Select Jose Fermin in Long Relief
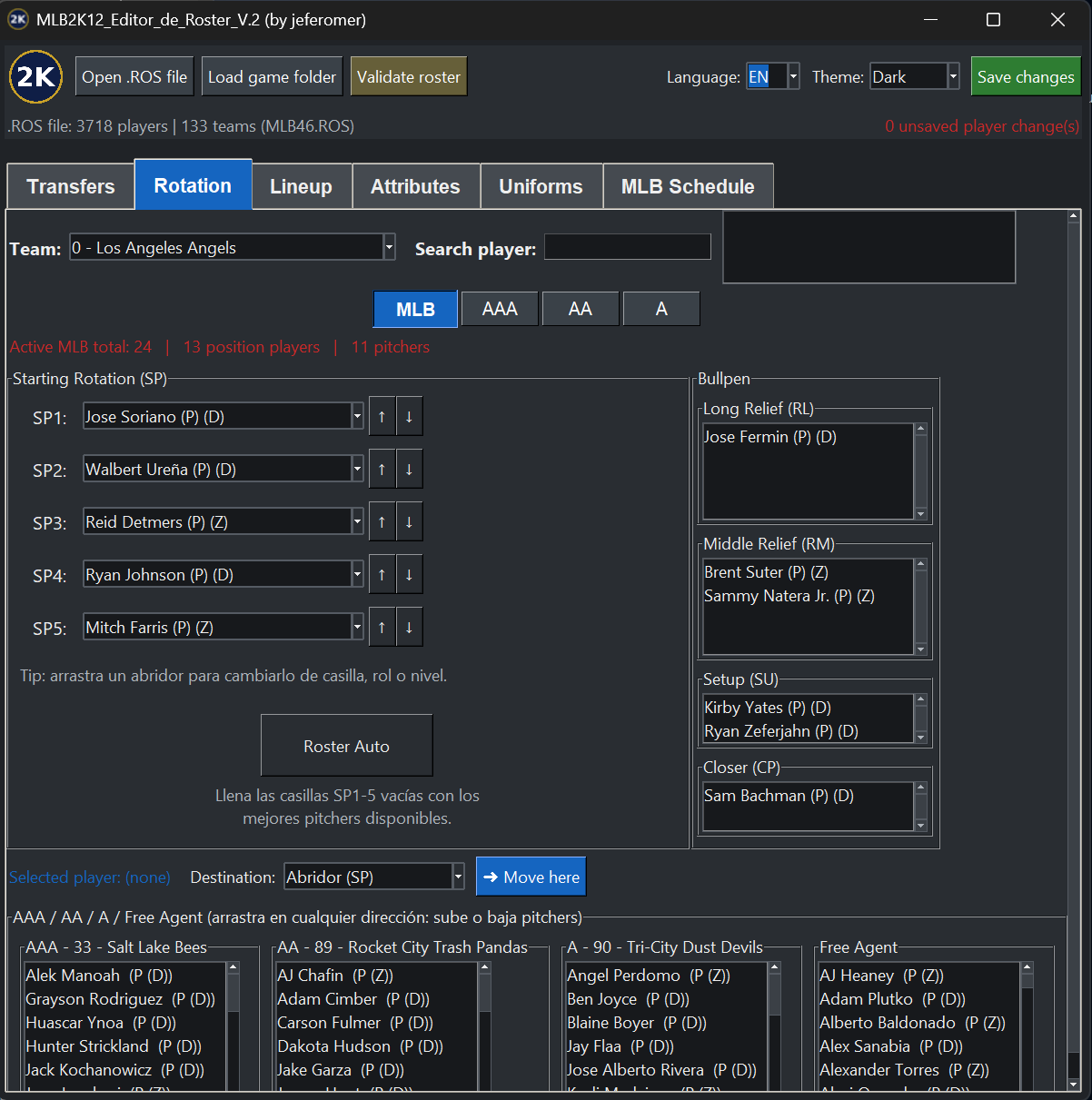This screenshot has height=1100, width=1092. pos(808,437)
